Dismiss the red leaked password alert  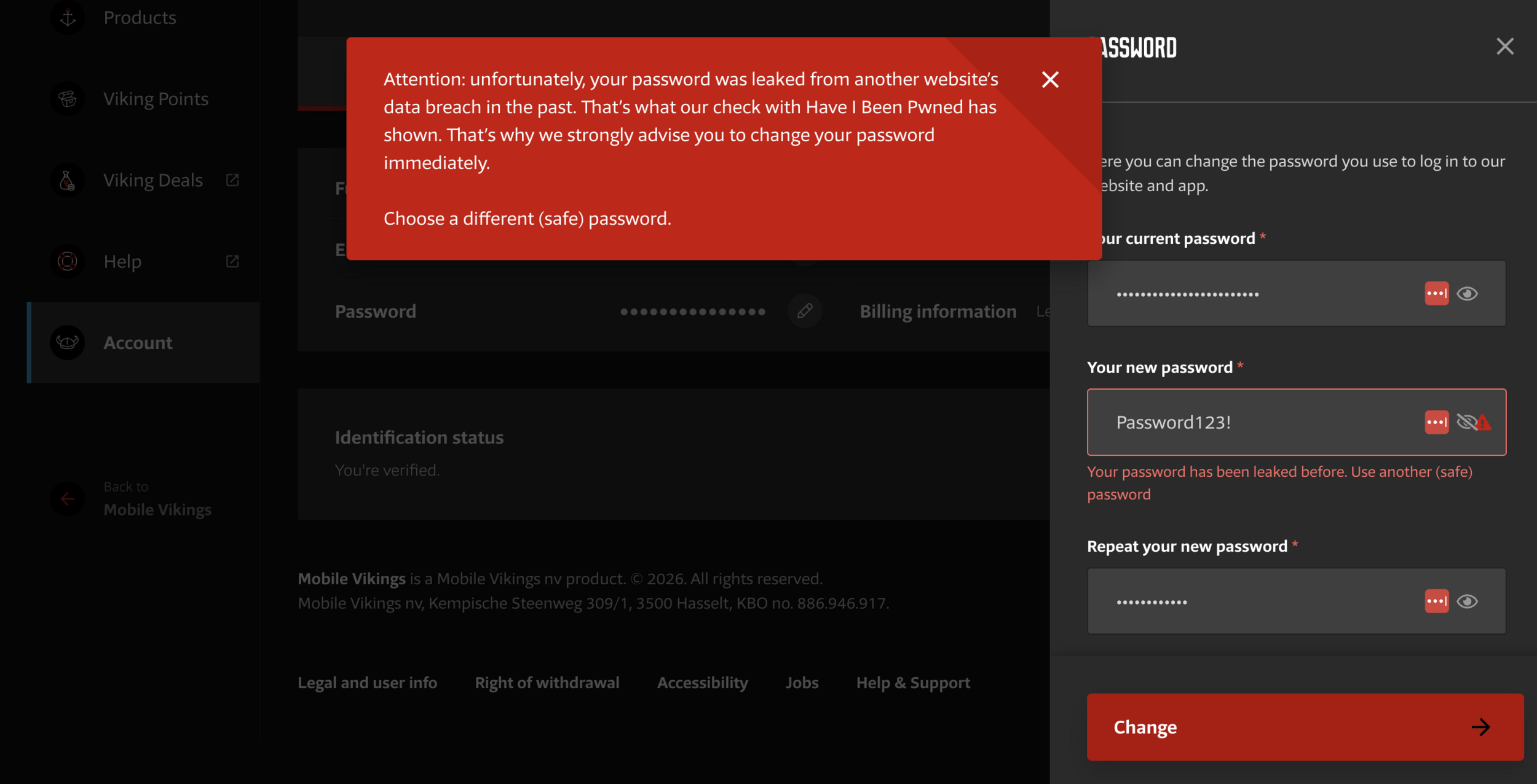pos(1050,79)
